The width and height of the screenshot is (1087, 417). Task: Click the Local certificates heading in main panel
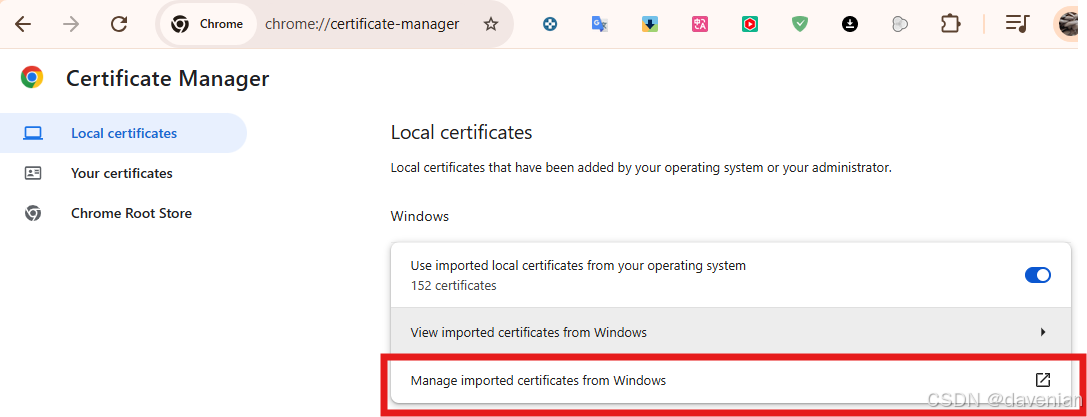(x=461, y=132)
